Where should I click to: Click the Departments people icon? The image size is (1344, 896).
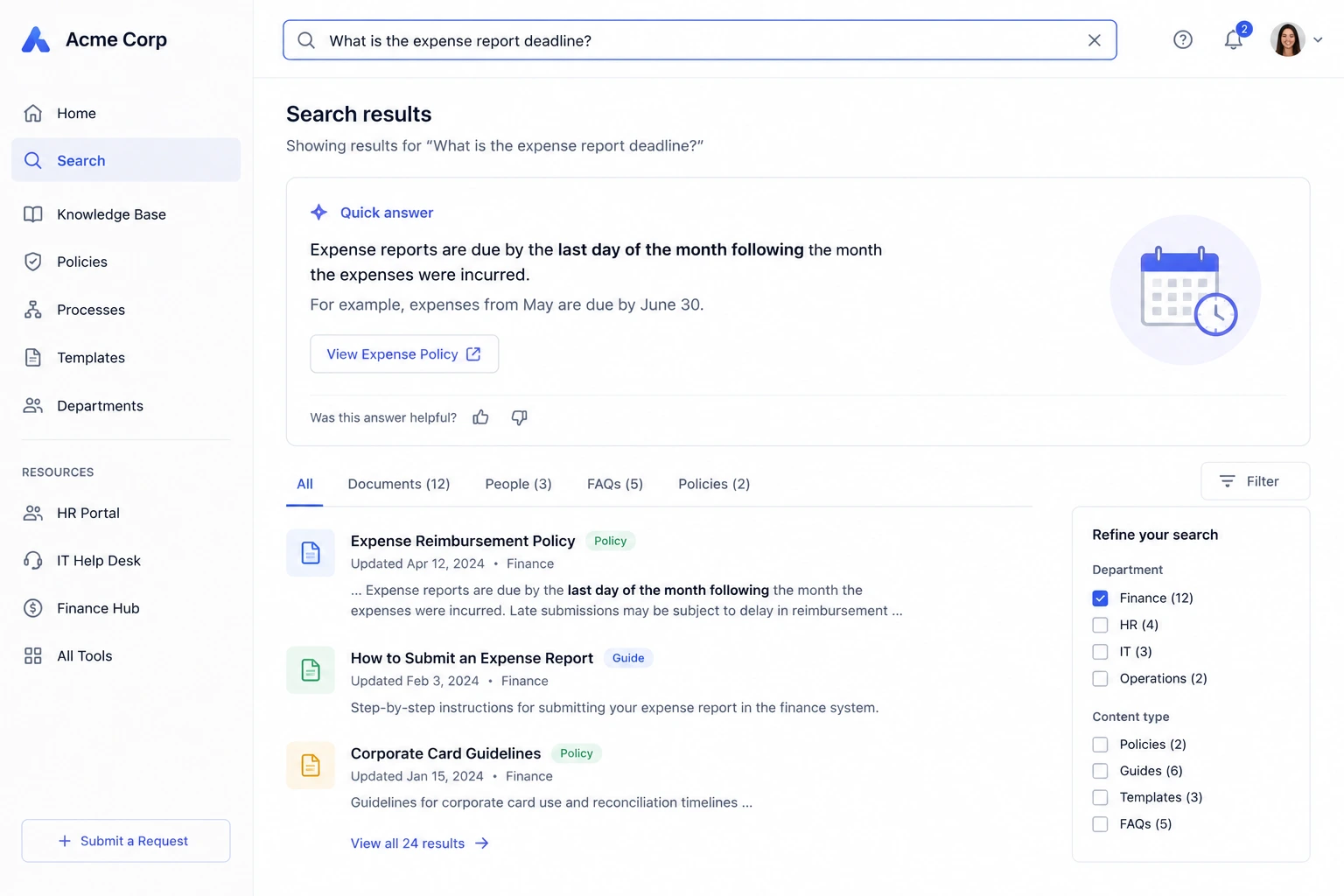pyautogui.click(x=33, y=405)
